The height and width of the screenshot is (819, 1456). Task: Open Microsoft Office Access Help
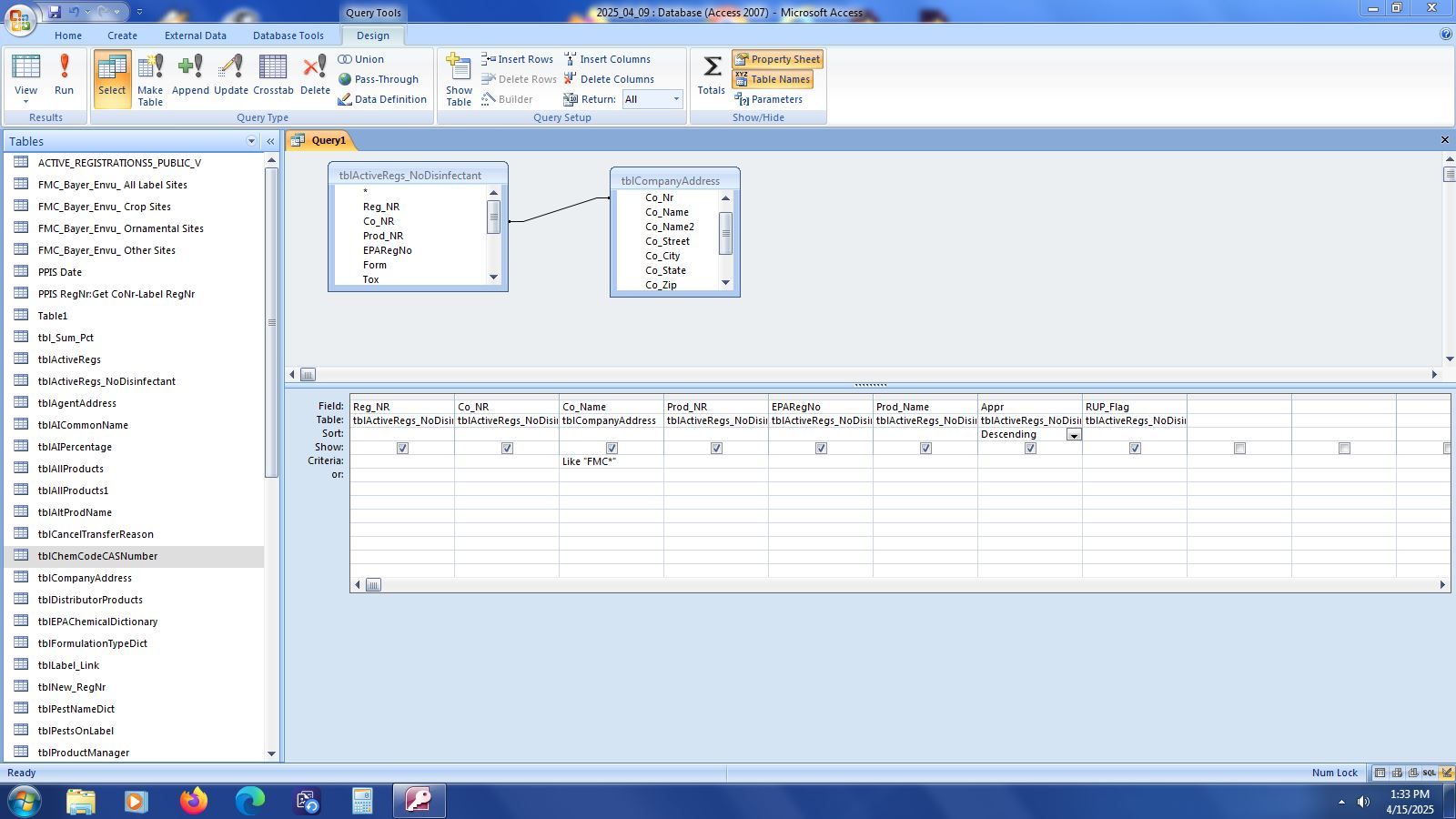point(1445,35)
